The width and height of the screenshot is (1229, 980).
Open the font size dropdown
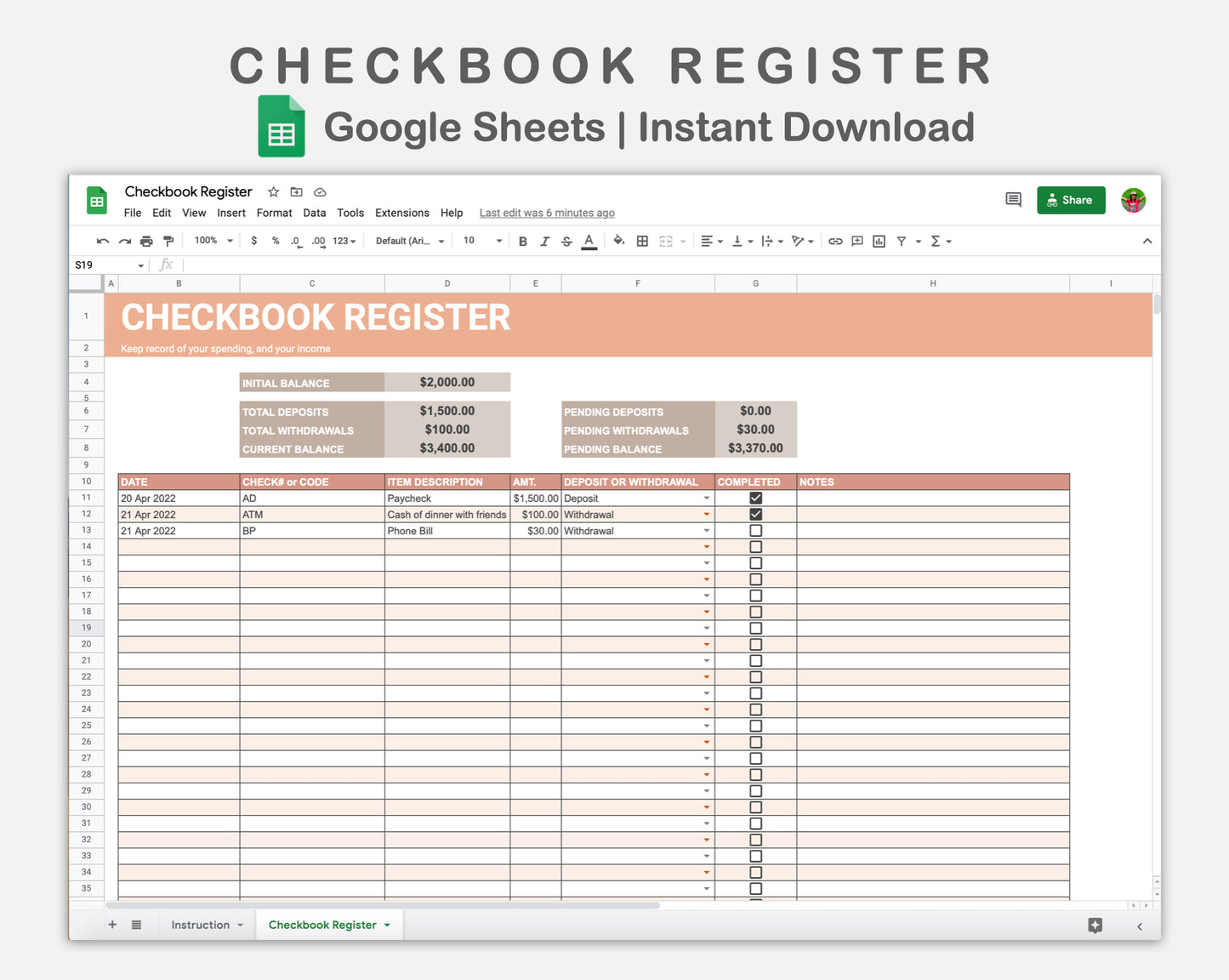(482, 241)
